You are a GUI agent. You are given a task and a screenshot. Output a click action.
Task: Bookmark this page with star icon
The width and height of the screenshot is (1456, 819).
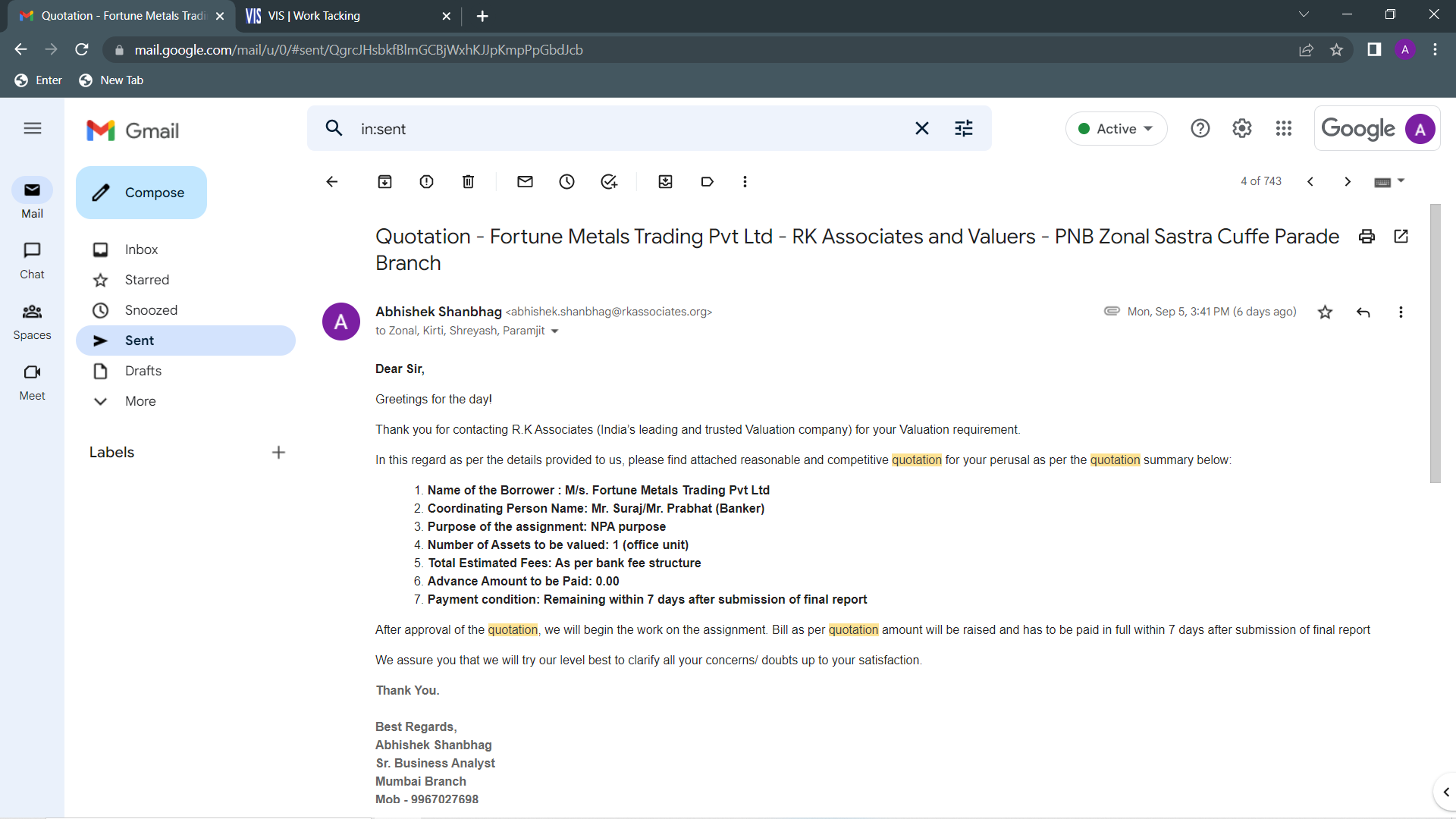(1336, 49)
